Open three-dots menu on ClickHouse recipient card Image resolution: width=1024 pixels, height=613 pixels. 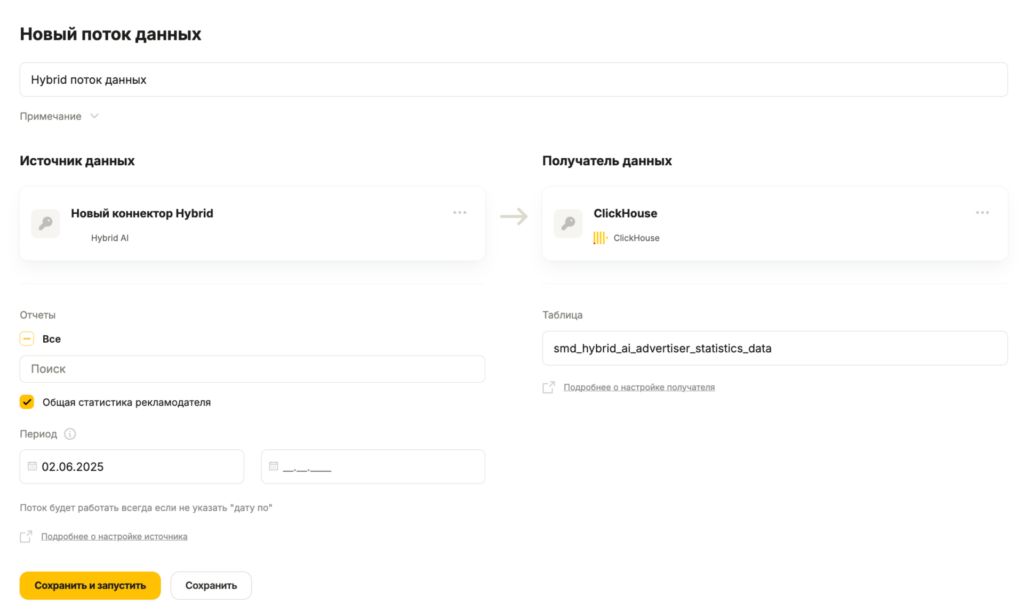pos(982,213)
